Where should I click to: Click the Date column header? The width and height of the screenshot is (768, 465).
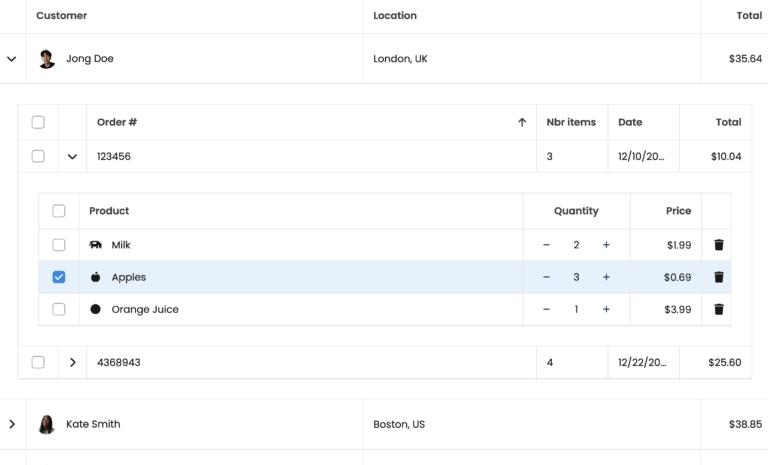point(630,122)
